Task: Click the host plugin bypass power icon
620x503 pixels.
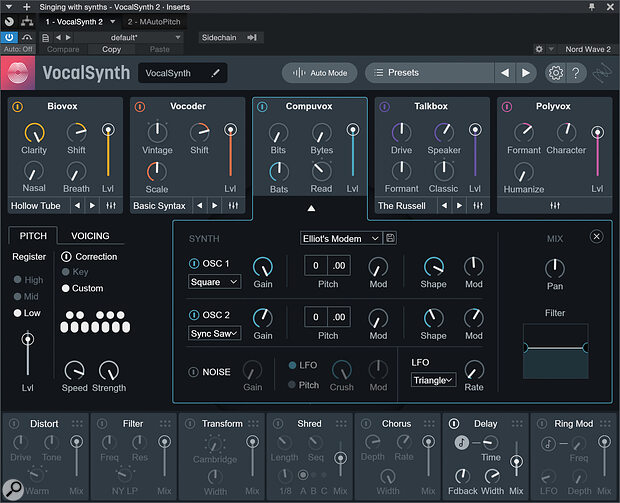Action: tap(9, 37)
